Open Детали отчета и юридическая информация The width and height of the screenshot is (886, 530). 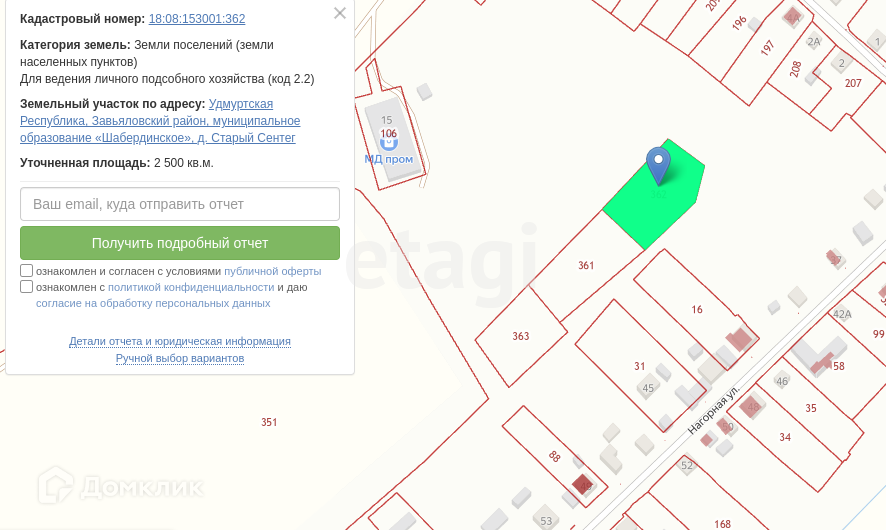point(180,341)
